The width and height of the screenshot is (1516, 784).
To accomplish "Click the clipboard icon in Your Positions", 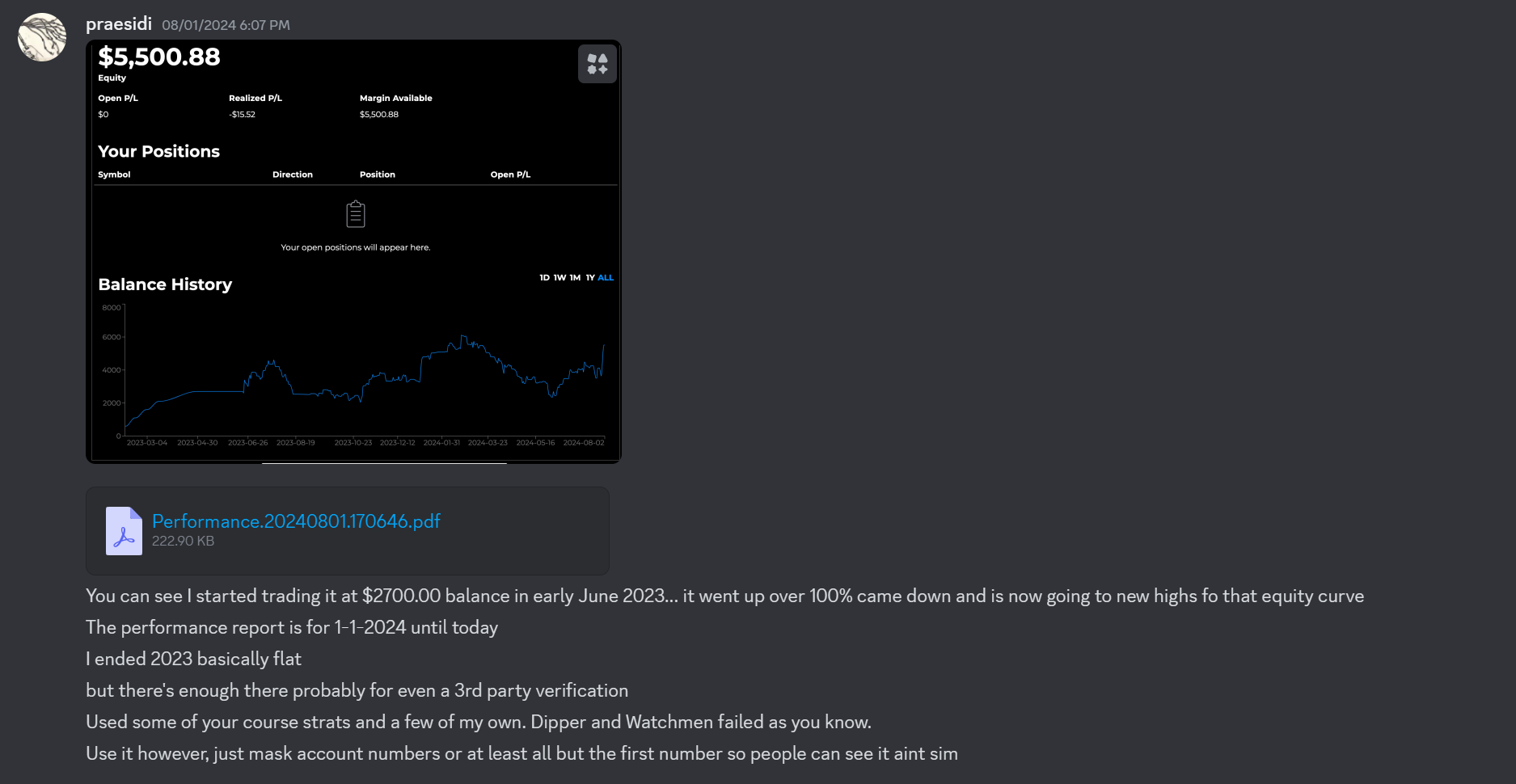I will (x=356, y=214).
